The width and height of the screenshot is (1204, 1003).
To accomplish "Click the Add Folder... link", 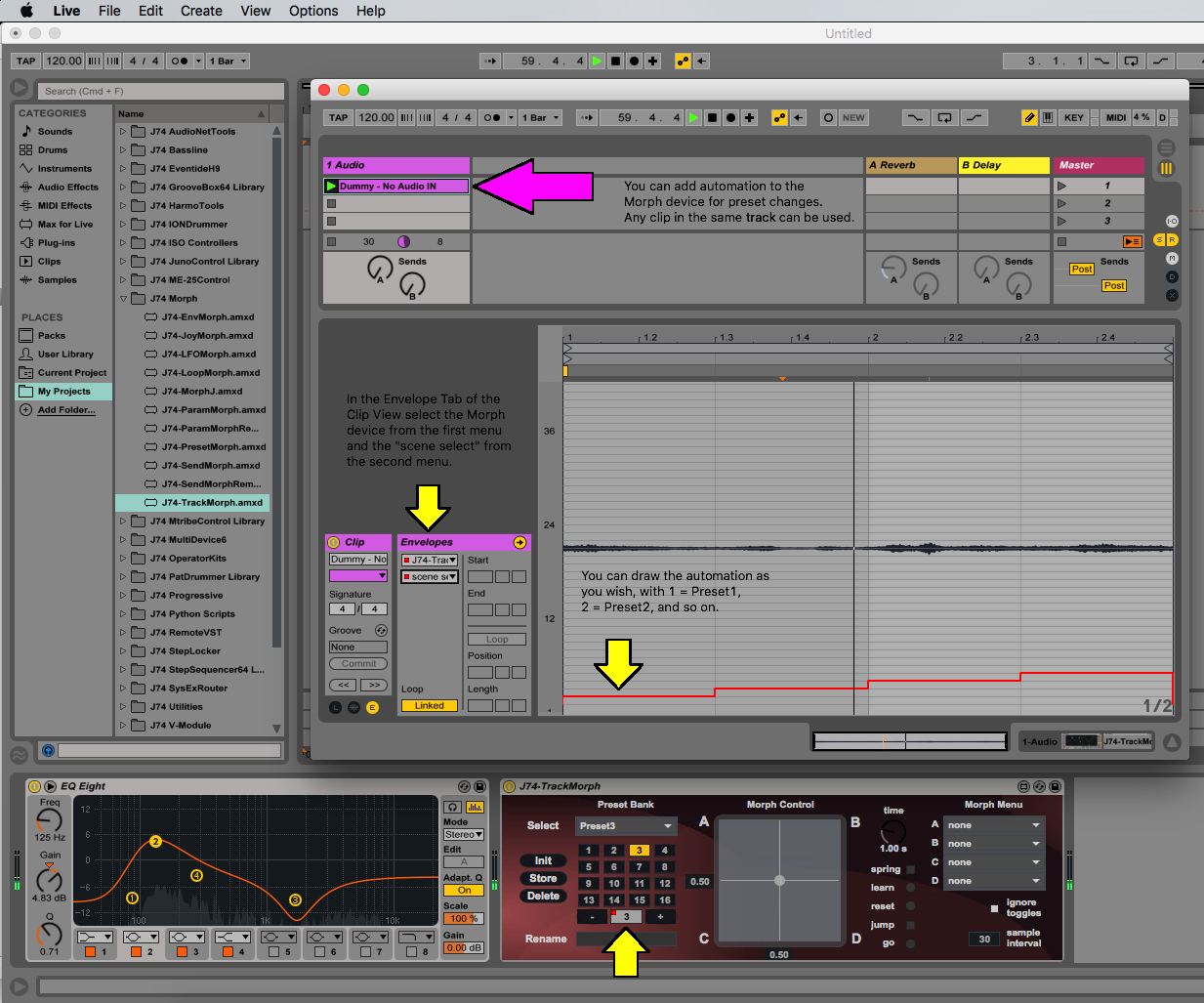I will (x=66, y=410).
